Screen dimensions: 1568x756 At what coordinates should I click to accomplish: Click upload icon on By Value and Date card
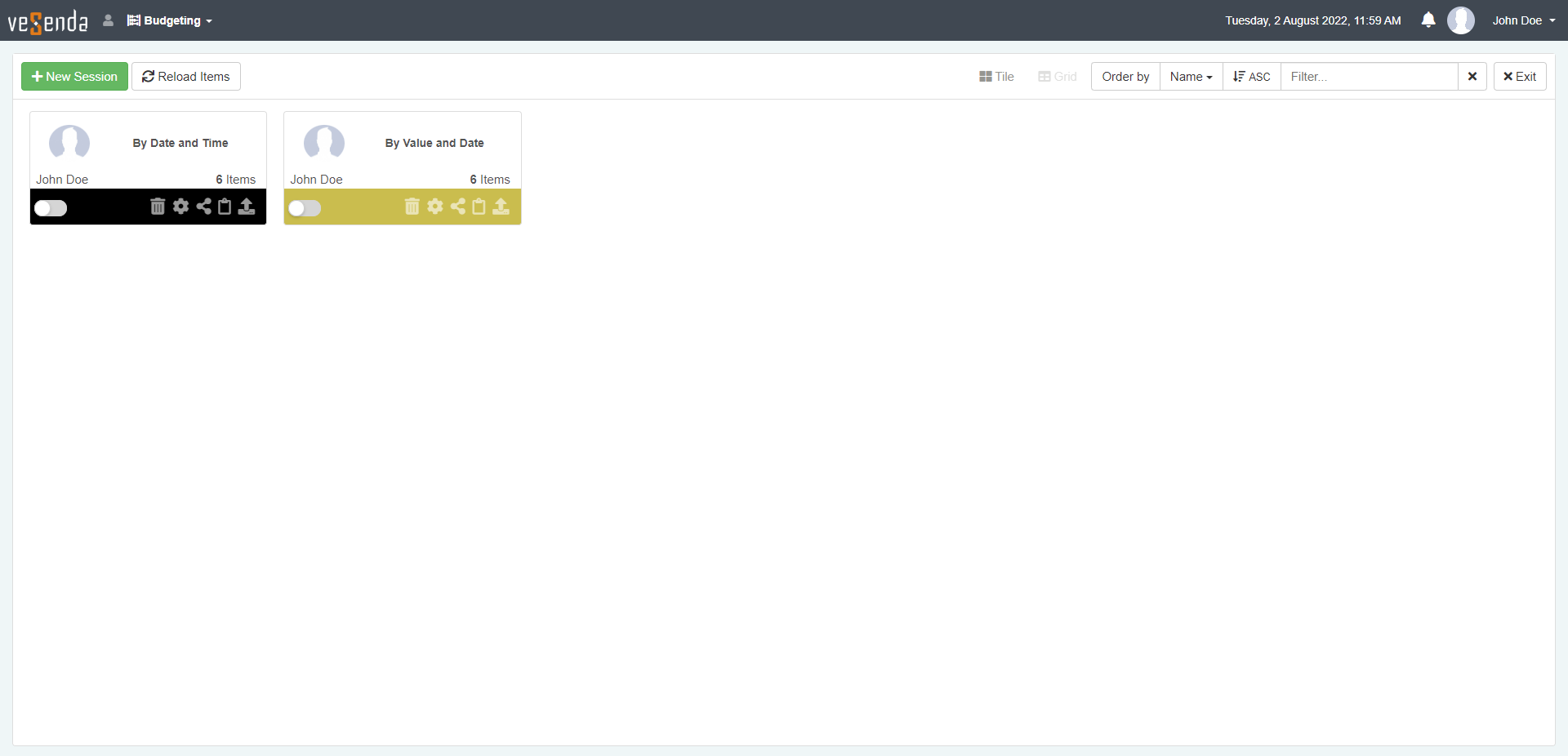click(501, 207)
